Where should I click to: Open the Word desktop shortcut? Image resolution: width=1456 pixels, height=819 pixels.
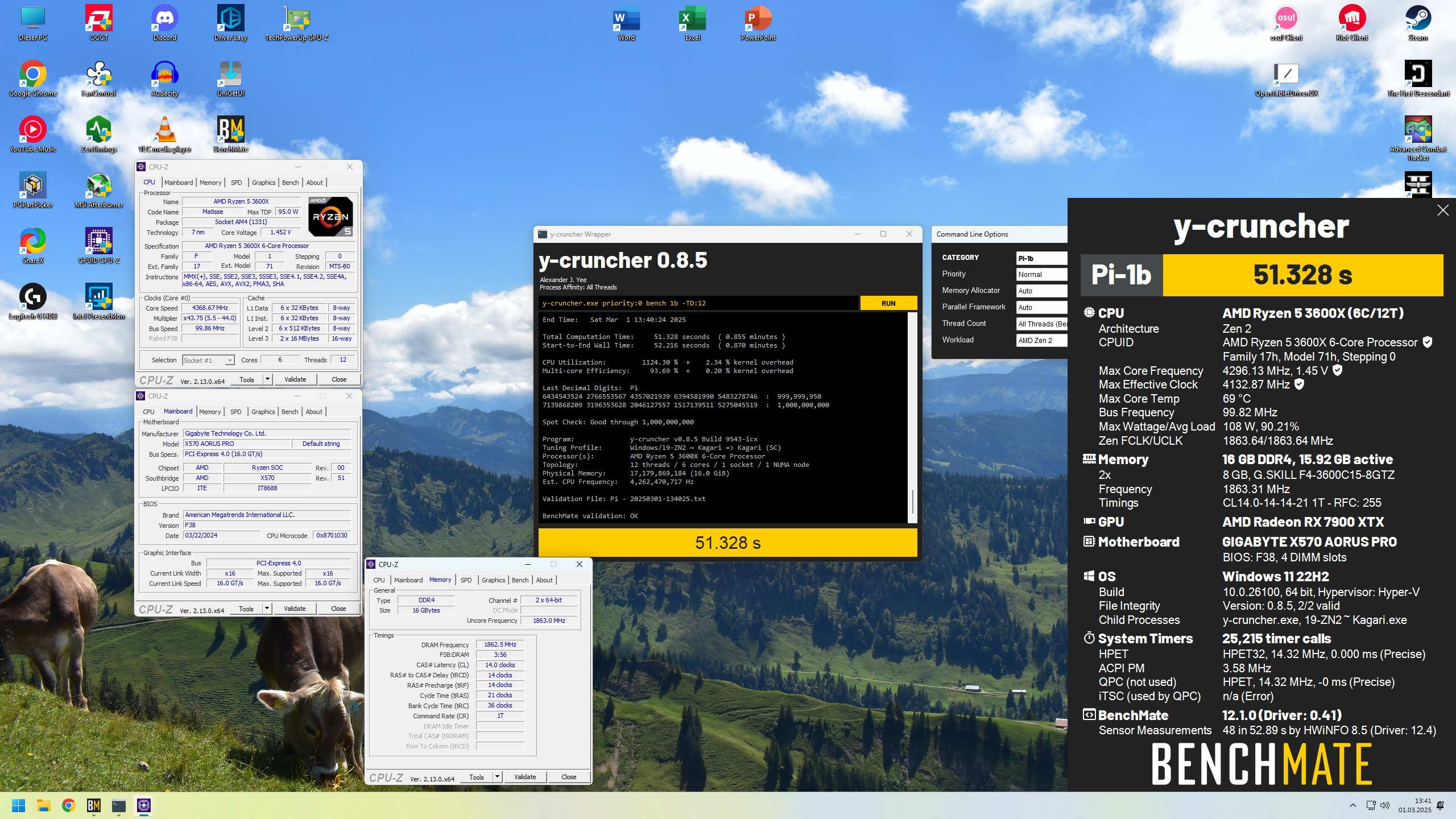[x=626, y=23]
